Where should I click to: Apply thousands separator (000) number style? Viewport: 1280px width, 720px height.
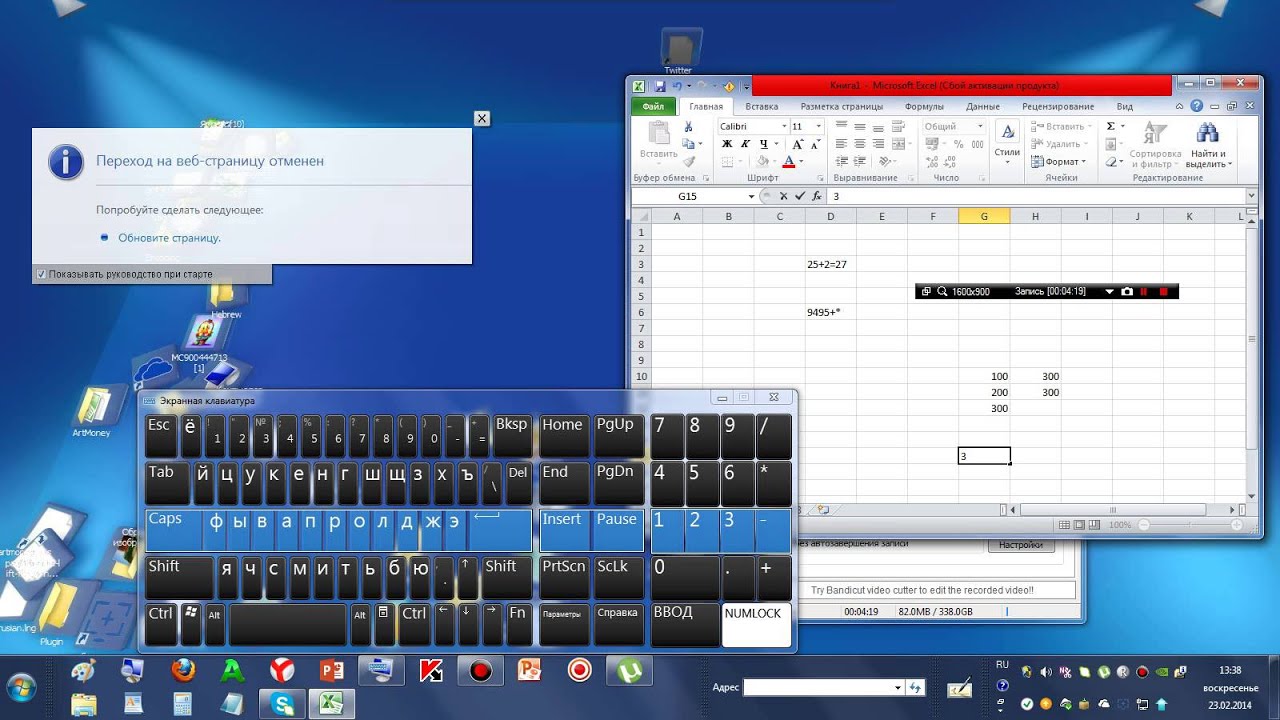tap(976, 144)
